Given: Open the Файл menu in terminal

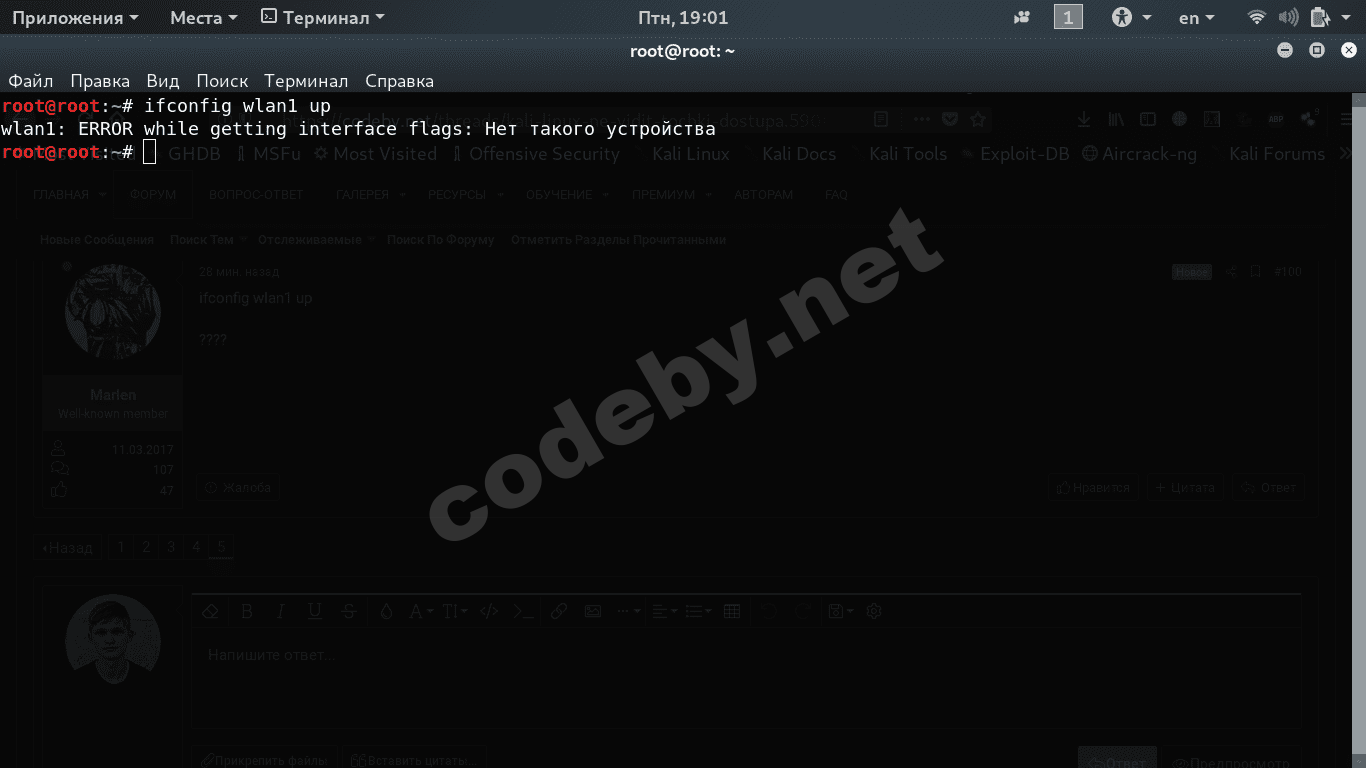Looking at the screenshot, I should [x=31, y=81].
